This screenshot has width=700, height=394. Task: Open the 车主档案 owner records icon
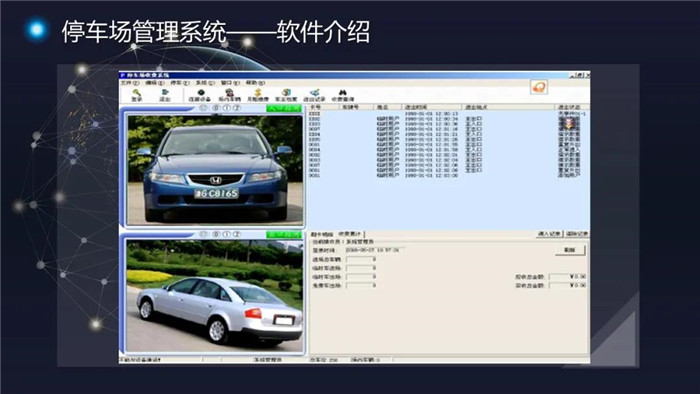point(286,95)
